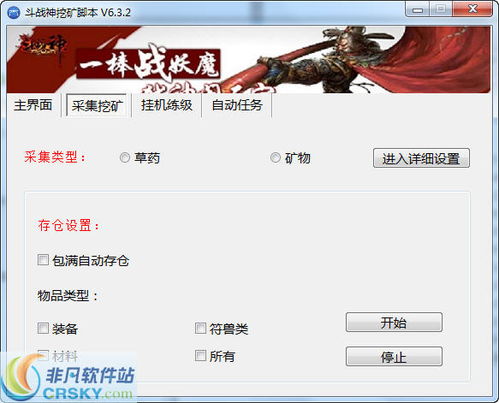
Task: Minimize the script window
Action: (x=418, y=9)
